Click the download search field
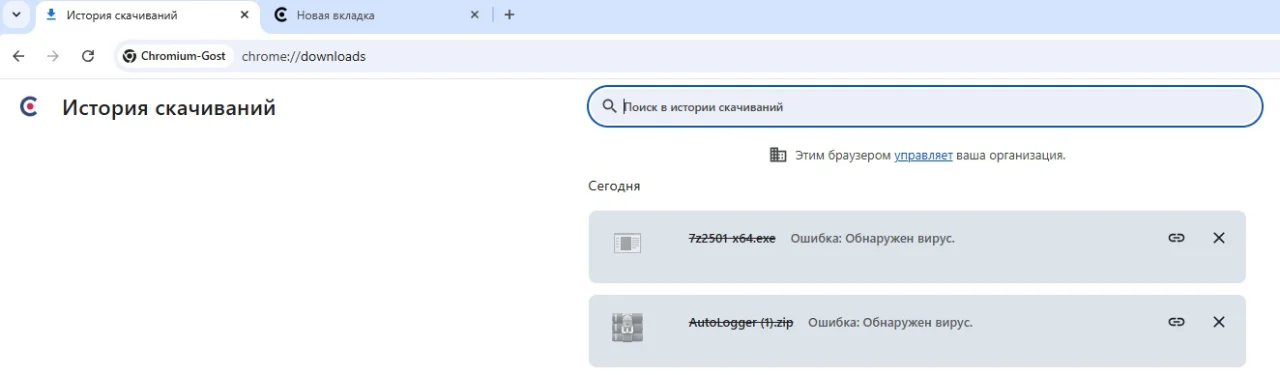The height and width of the screenshot is (375, 1280). (925, 107)
